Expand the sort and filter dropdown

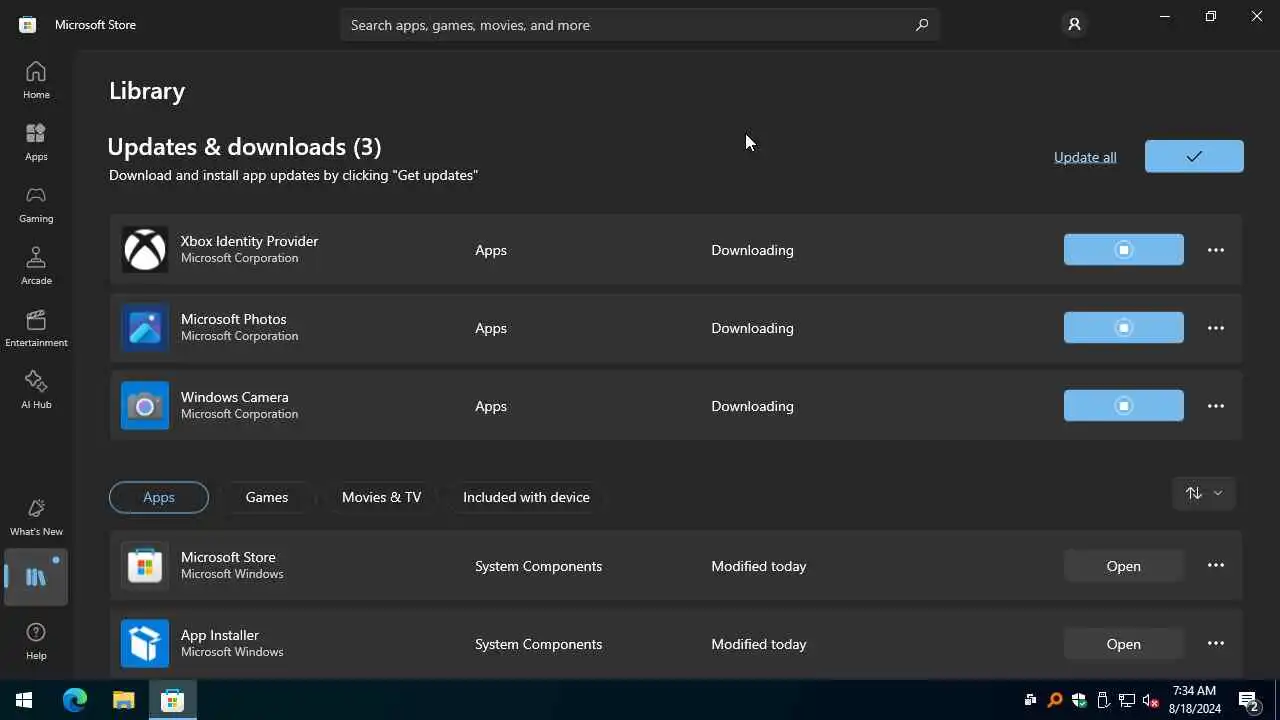pyautogui.click(x=1204, y=493)
